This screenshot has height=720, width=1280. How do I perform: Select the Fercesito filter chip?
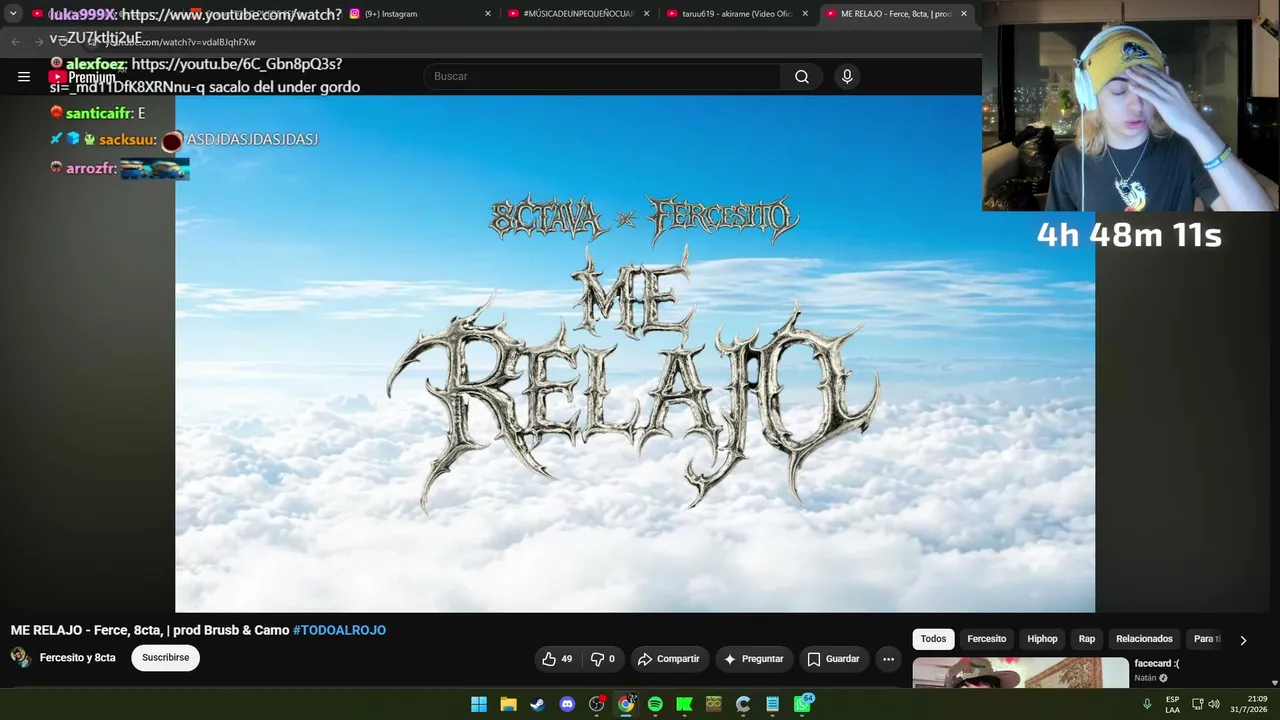pyautogui.click(x=987, y=639)
